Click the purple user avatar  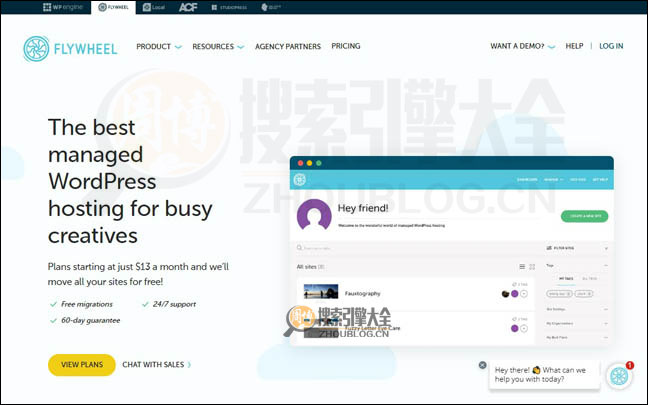pyautogui.click(x=314, y=214)
